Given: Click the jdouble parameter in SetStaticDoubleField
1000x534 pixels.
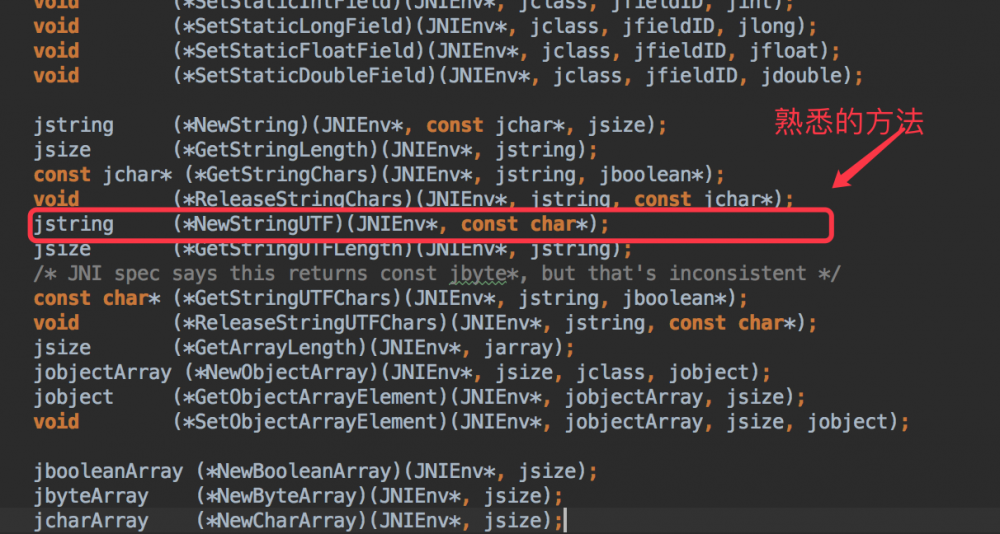Looking at the screenshot, I should [x=802, y=77].
